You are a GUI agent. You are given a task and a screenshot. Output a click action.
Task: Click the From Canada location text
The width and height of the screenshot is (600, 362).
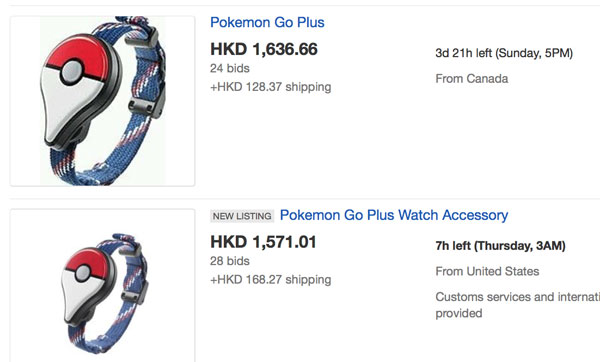[x=472, y=79]
